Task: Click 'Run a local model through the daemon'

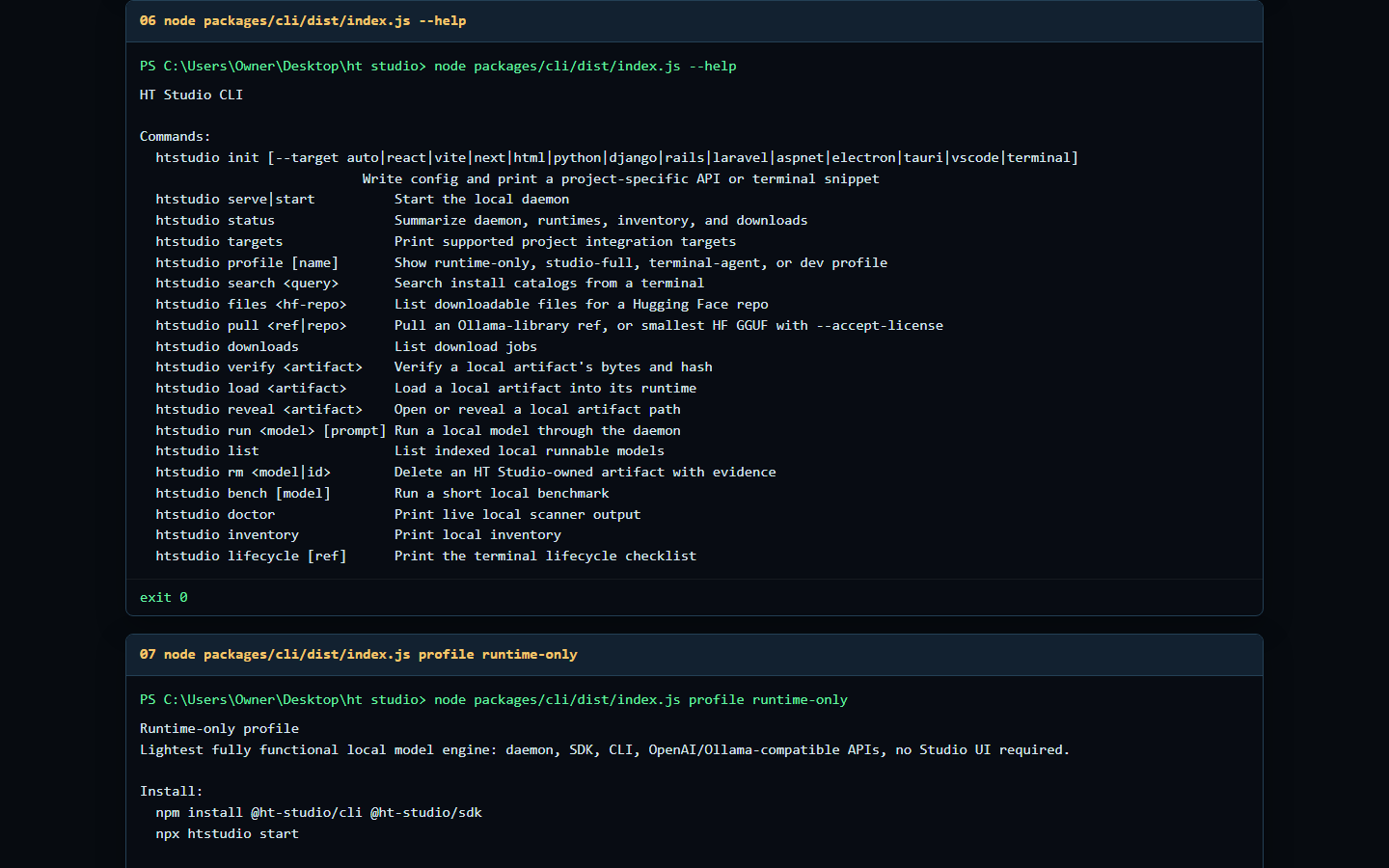Action: (x=537, y=430)
